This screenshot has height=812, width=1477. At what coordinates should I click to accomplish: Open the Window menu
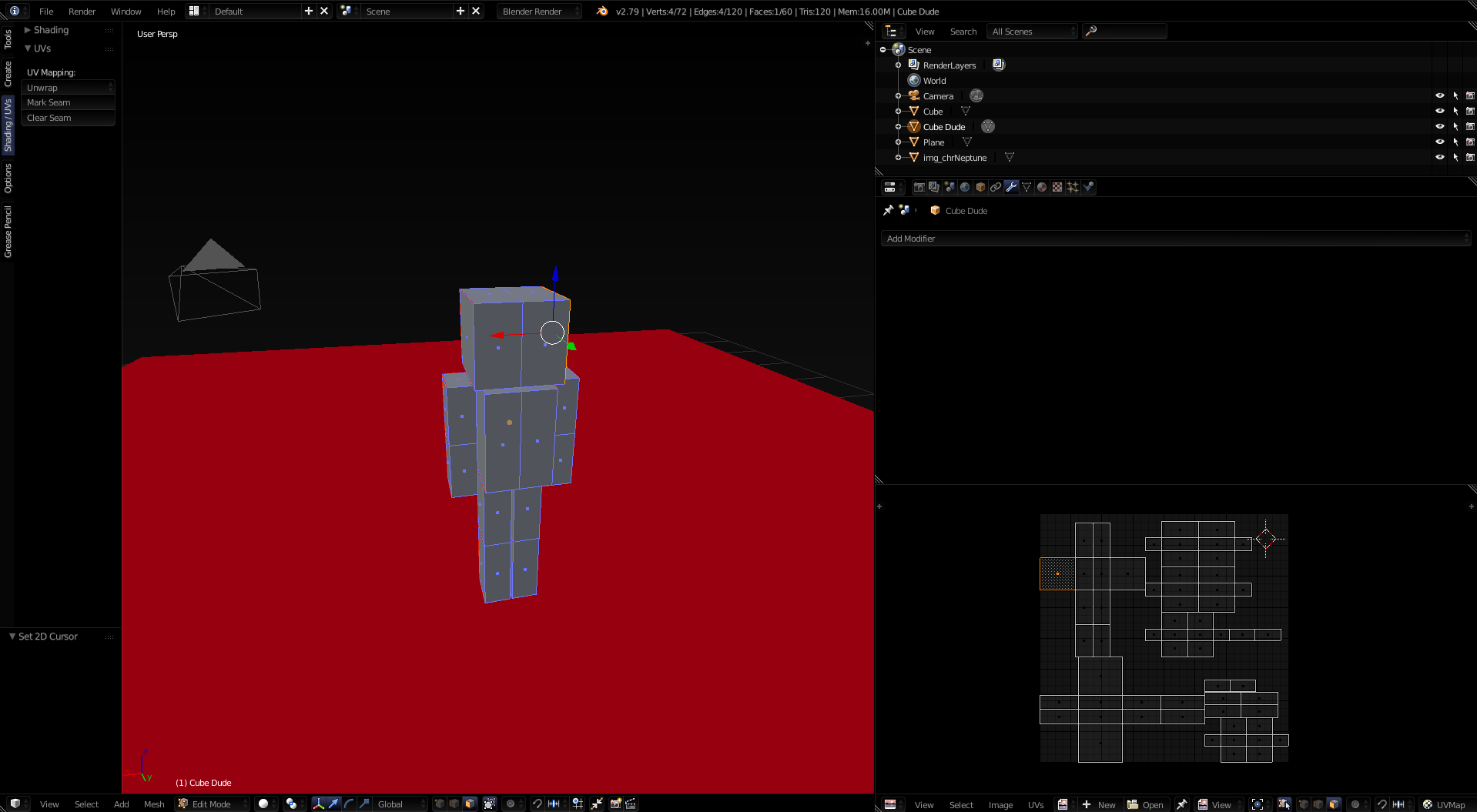[x=126, y=11]
